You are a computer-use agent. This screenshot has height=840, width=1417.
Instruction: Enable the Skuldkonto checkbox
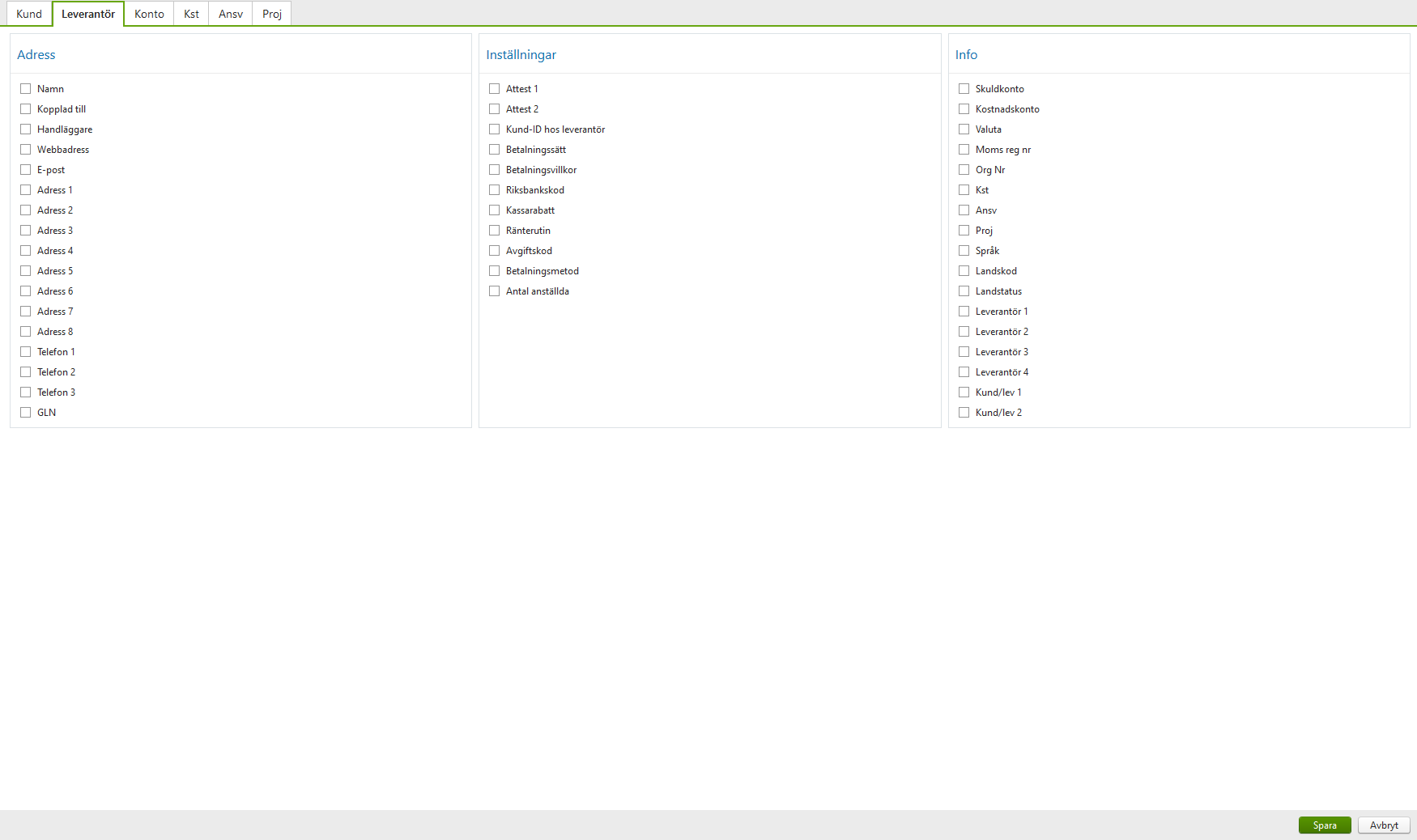964,88
